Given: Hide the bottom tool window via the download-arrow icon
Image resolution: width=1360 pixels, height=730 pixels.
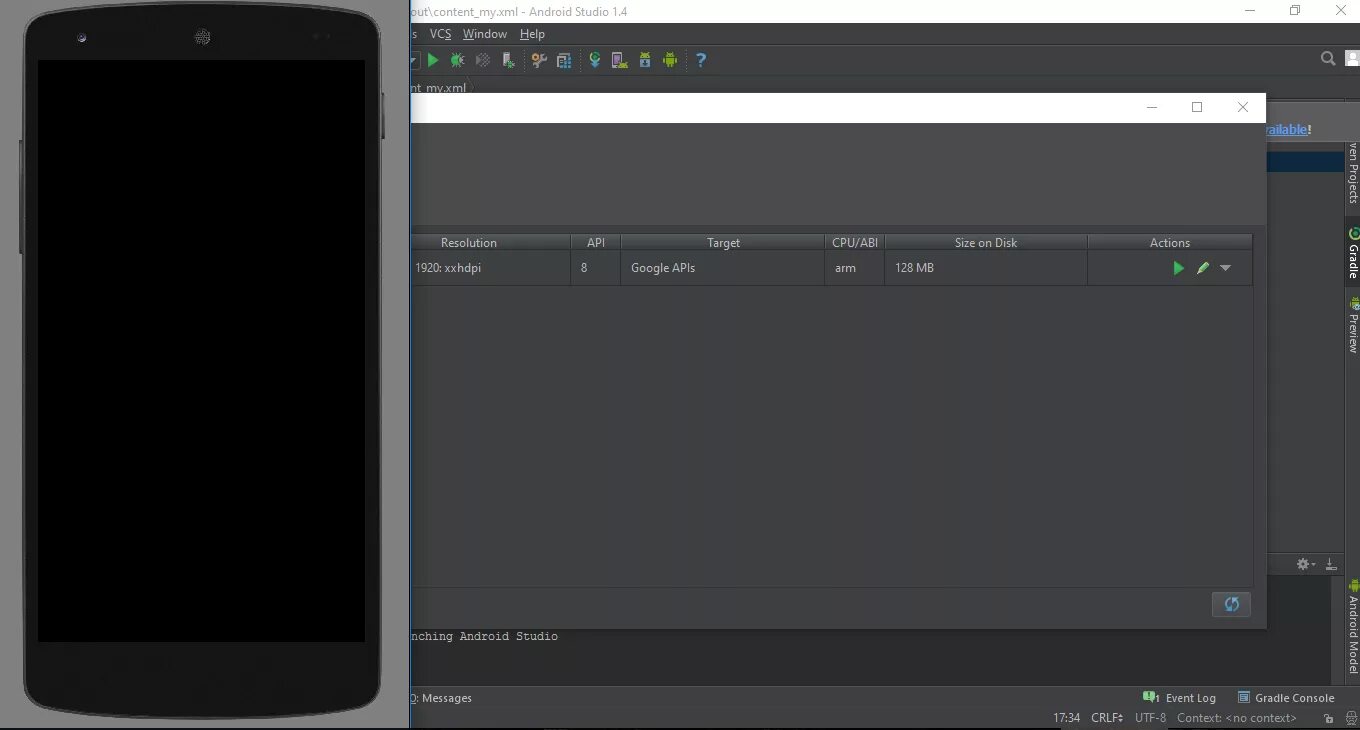Looking at the screenshot, I should (1331, 565).
